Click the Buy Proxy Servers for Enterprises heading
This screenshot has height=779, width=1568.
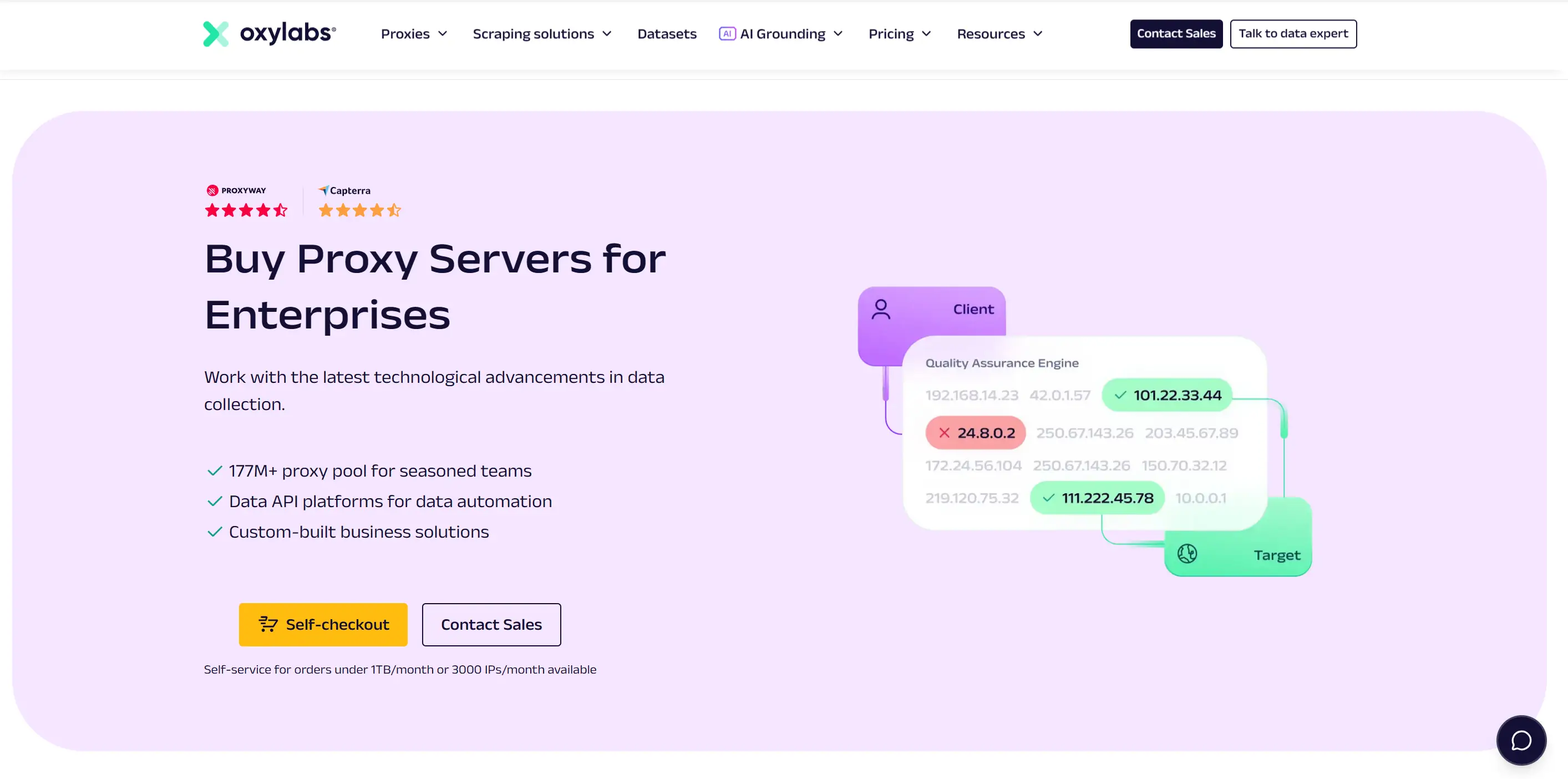pos(435,286)
